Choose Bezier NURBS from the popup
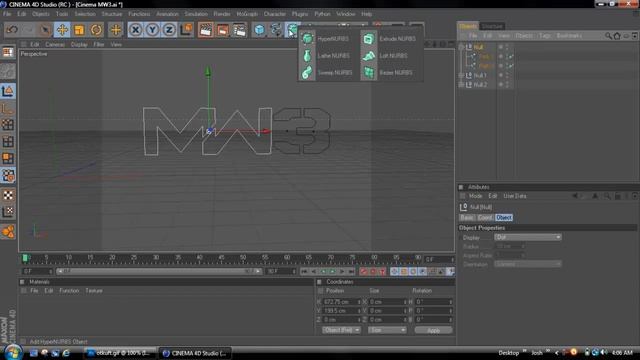 click(387, 73)
